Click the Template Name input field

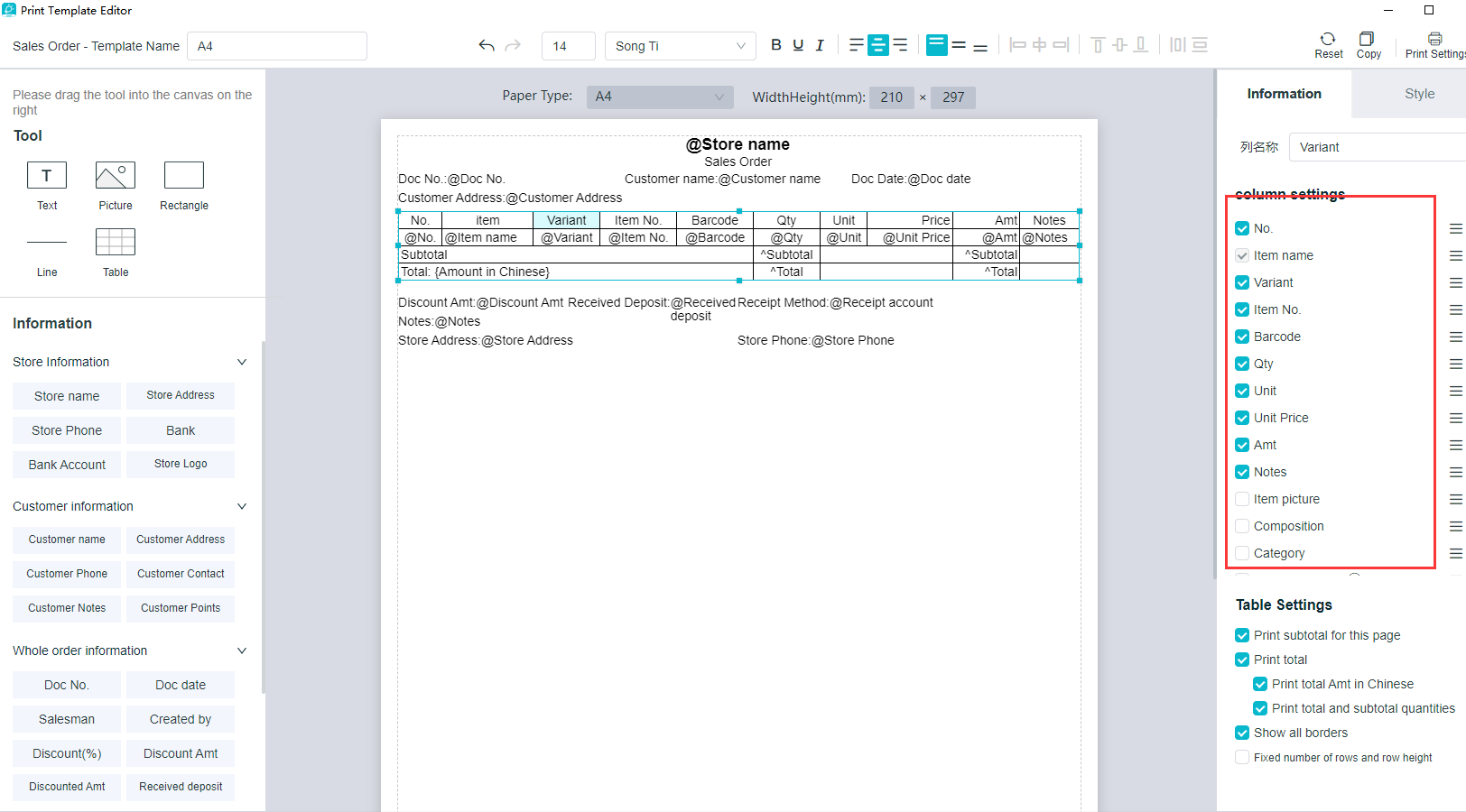pyautogui.click(x=277, y=46)
